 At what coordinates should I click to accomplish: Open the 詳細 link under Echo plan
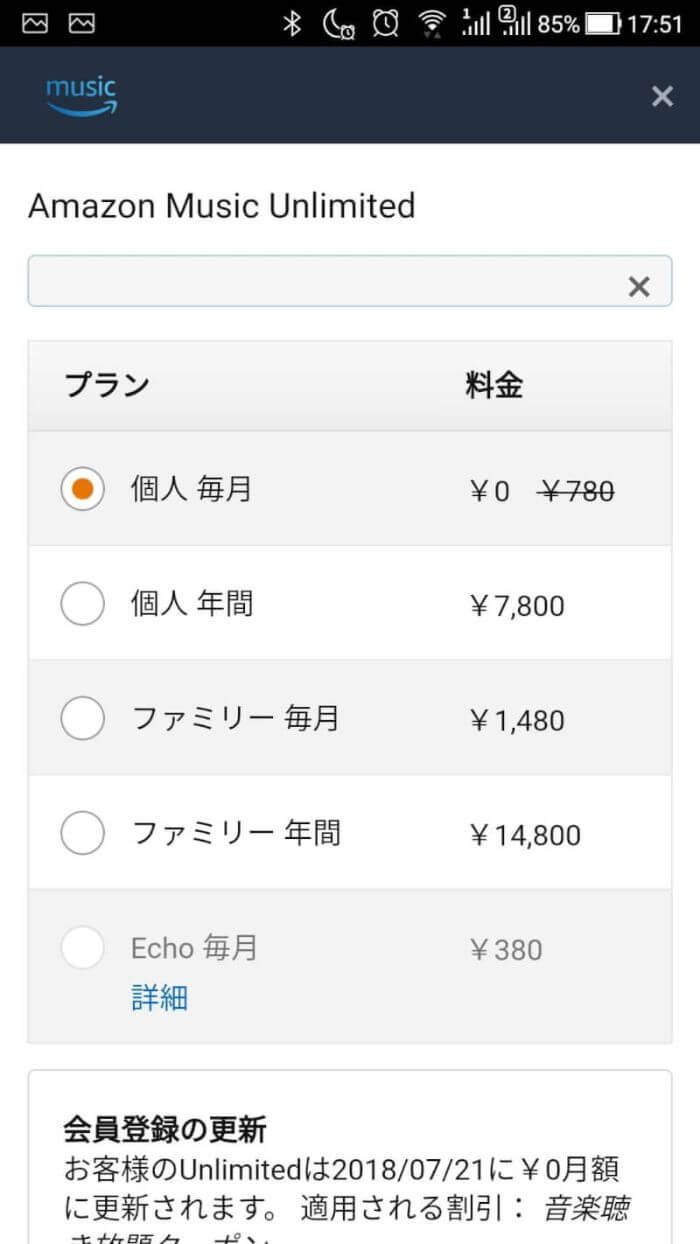[159, 997]
